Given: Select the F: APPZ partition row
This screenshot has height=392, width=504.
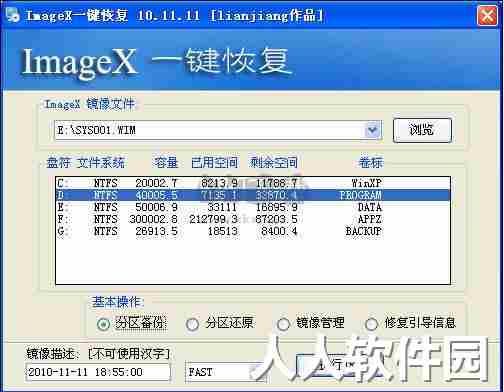Looking at the screenshot, I should pyautogui.click(x=253, y=219).
